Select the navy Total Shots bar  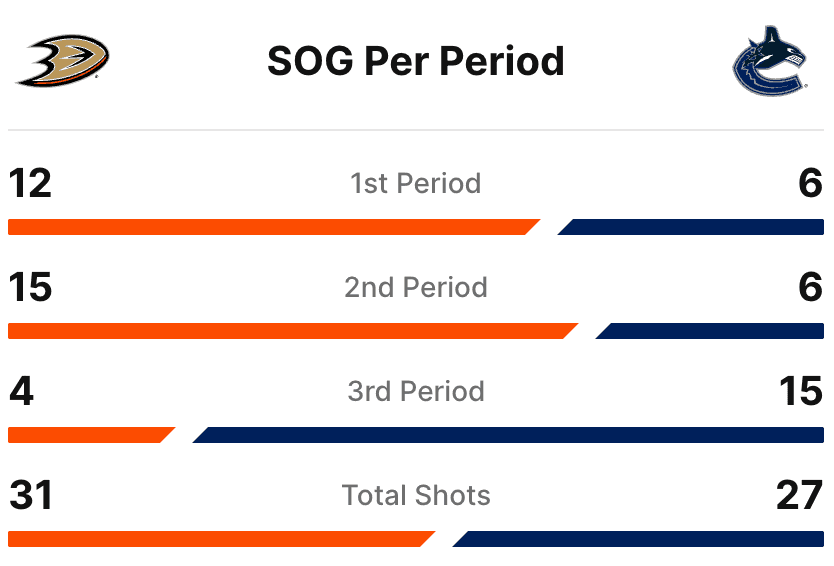click(x=640, y=539)
